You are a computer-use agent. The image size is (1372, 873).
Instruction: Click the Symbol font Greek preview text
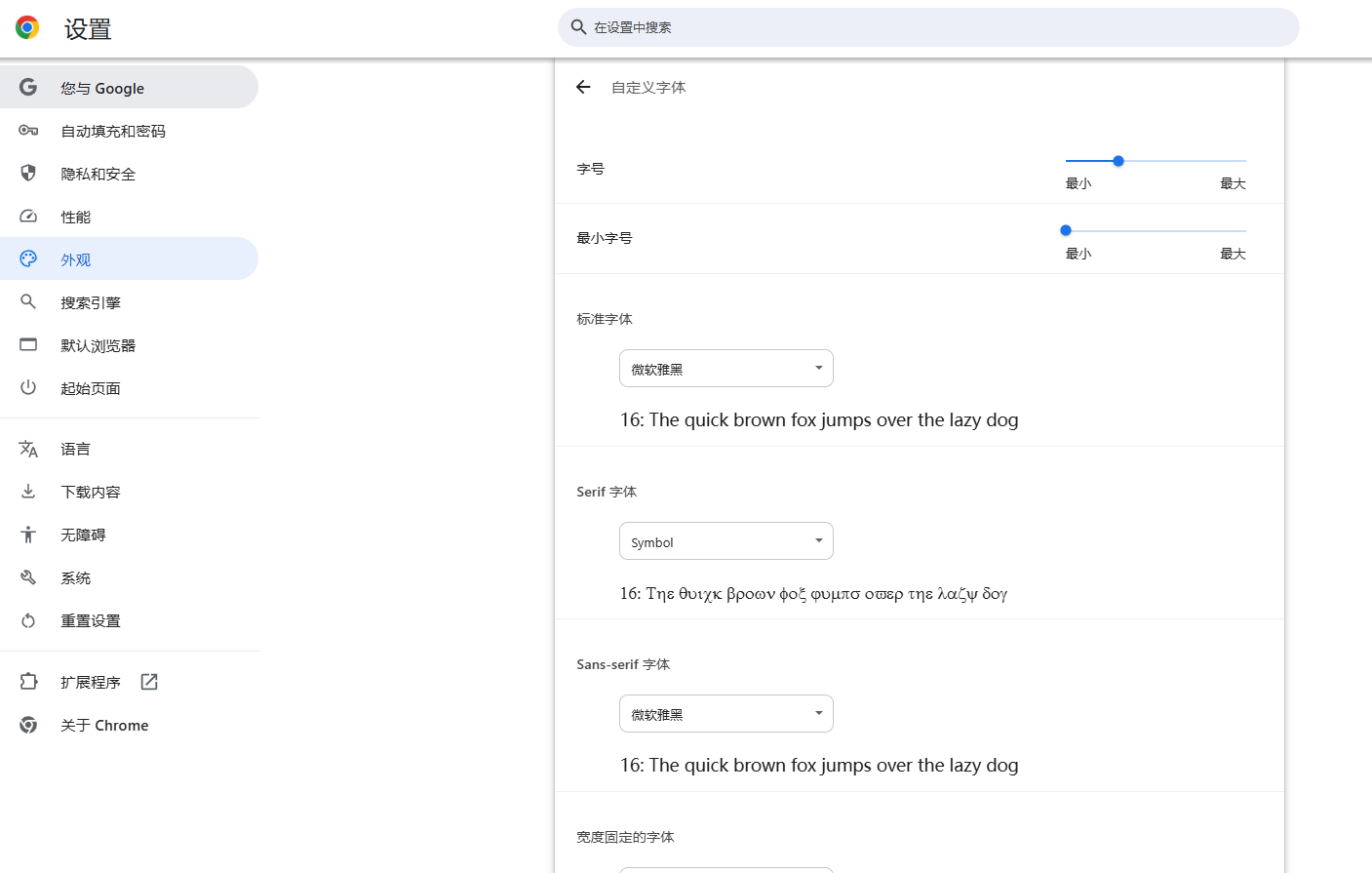(x=814, y=593)
